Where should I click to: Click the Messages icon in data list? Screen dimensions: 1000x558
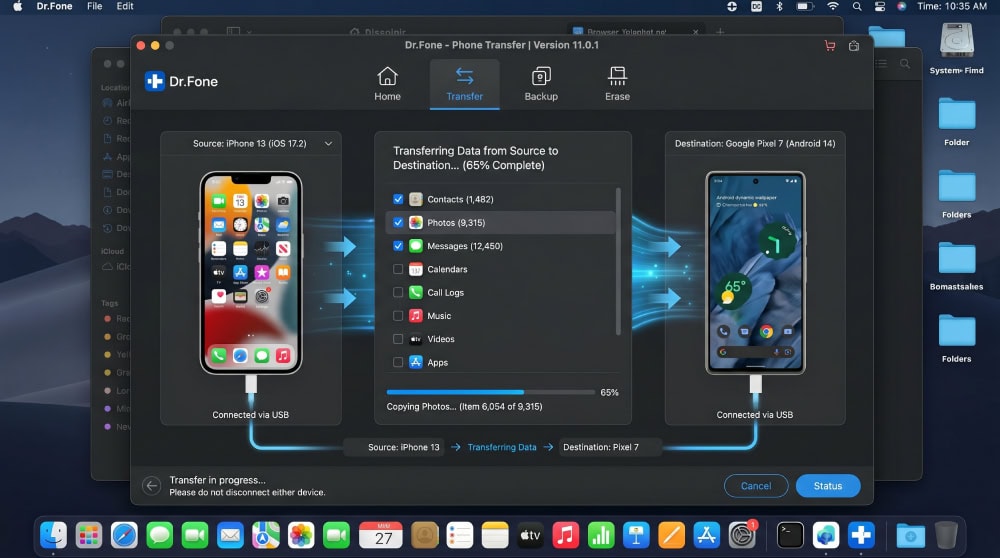[x=416, y=246]
